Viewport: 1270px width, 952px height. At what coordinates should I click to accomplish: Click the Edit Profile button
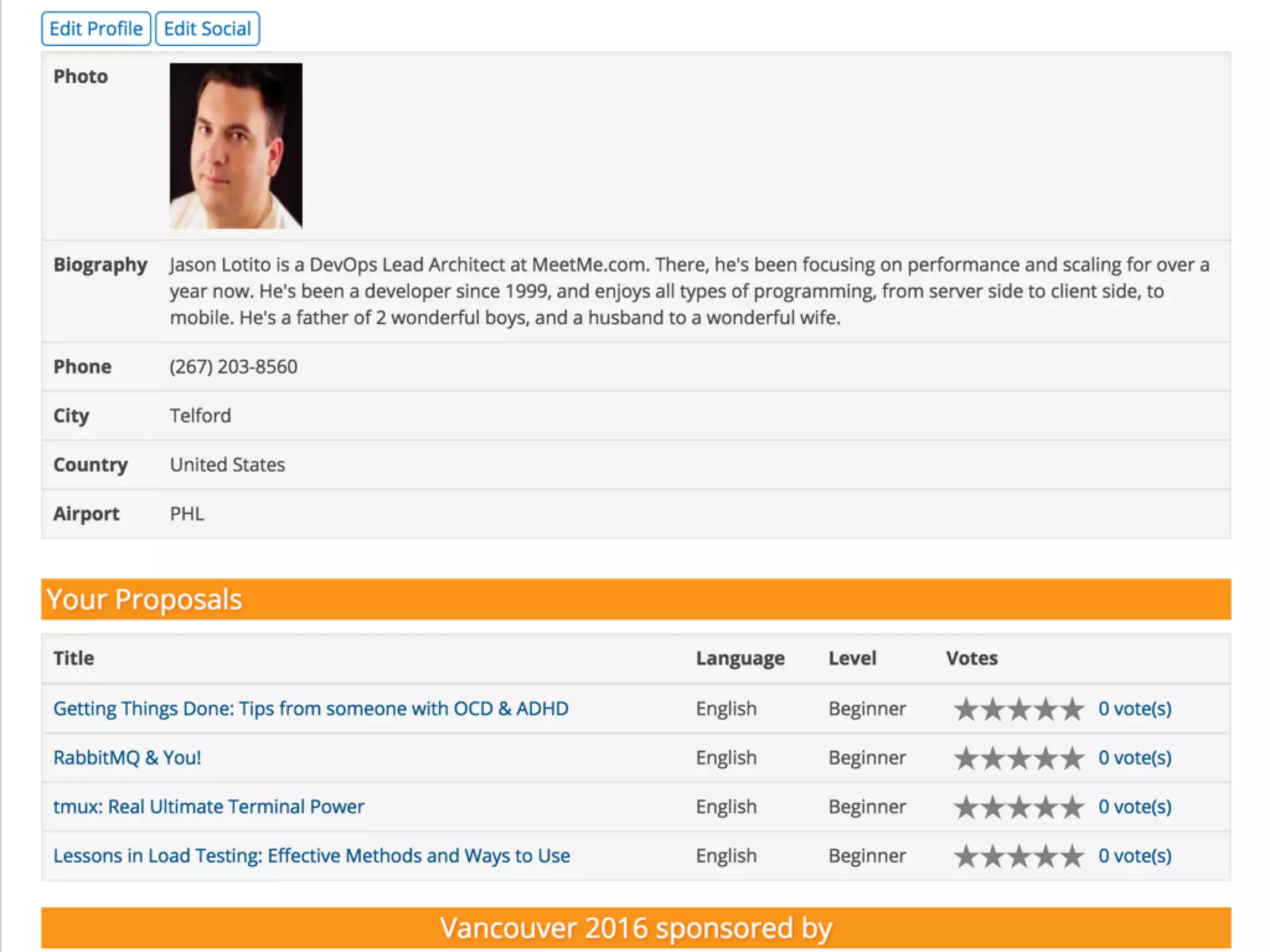point(95,29)
